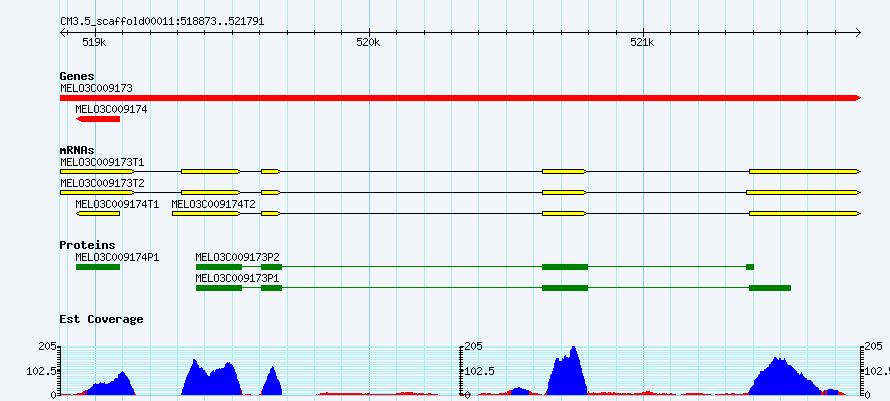The height and width of the screenshot is (401, 890).
Task: Select the first green segment under MELO3C009173P2
Action: pyautogui.click(x=219, y=267)
